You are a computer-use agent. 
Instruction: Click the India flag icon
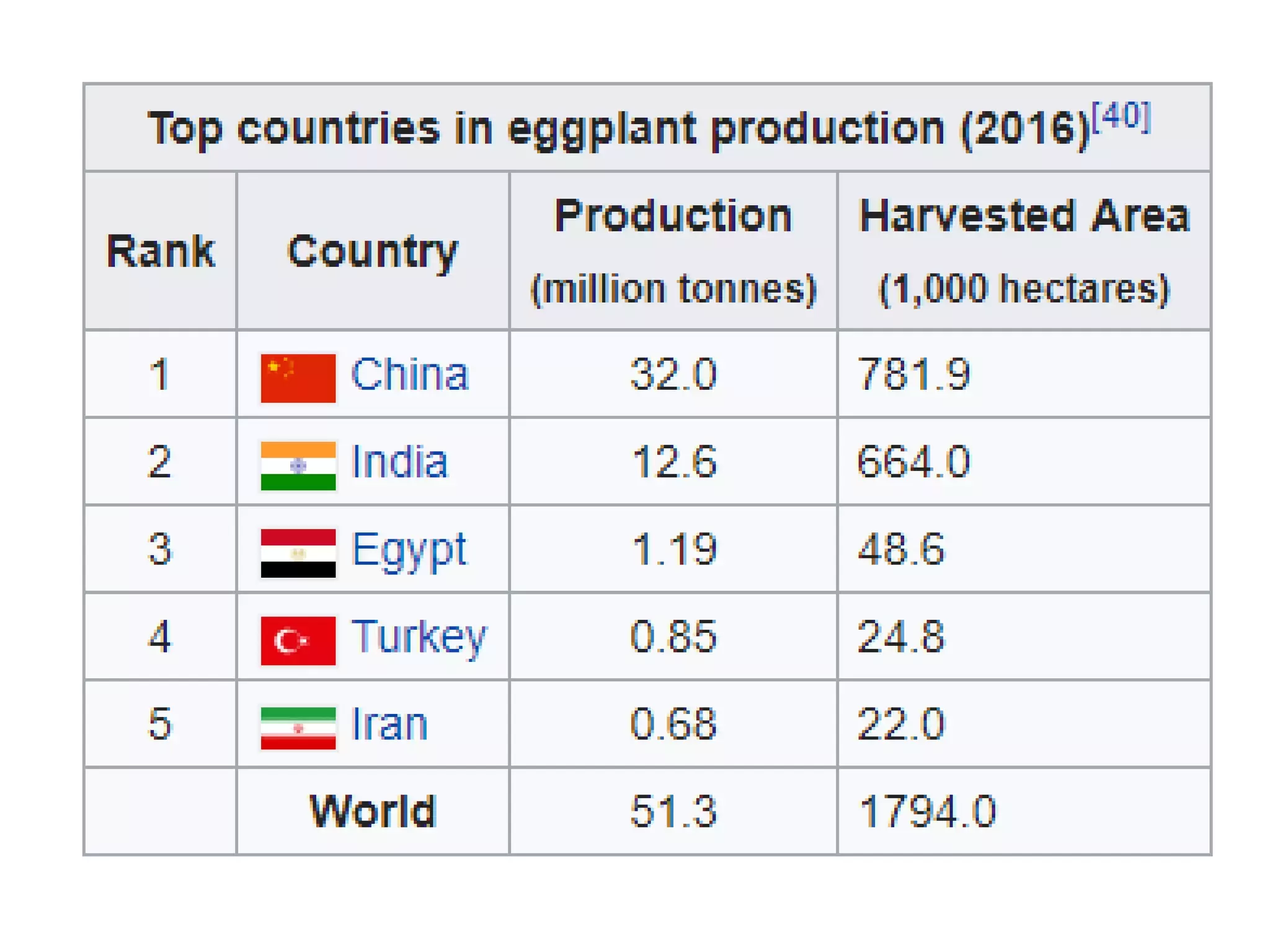(x=298, y=465)
